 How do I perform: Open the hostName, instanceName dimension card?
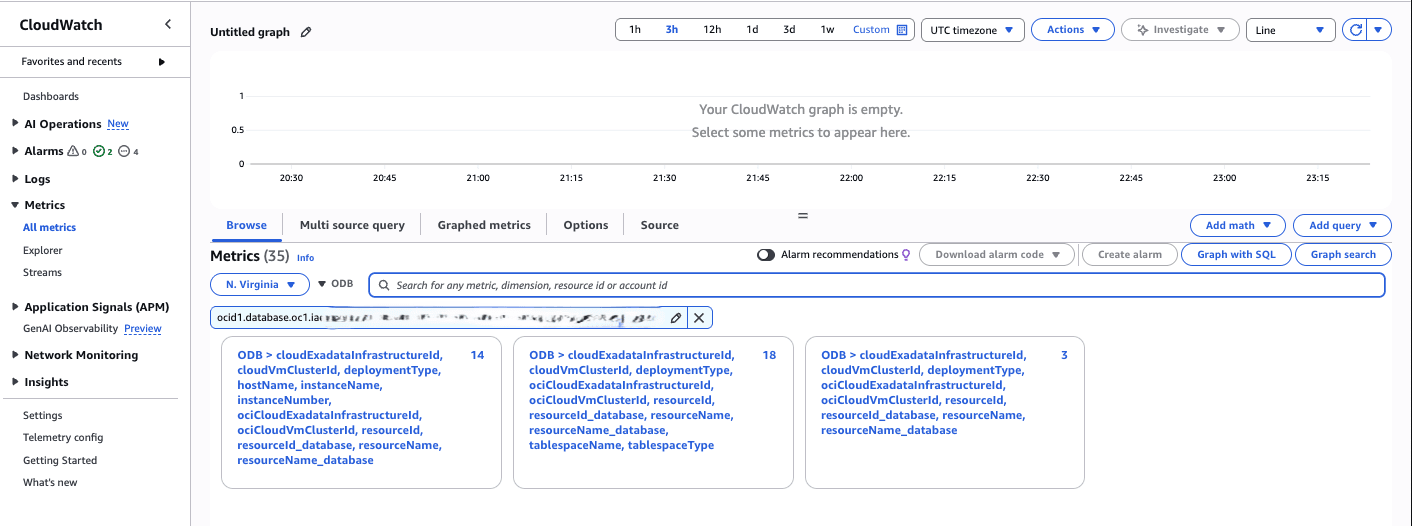[x=361, y=412]
